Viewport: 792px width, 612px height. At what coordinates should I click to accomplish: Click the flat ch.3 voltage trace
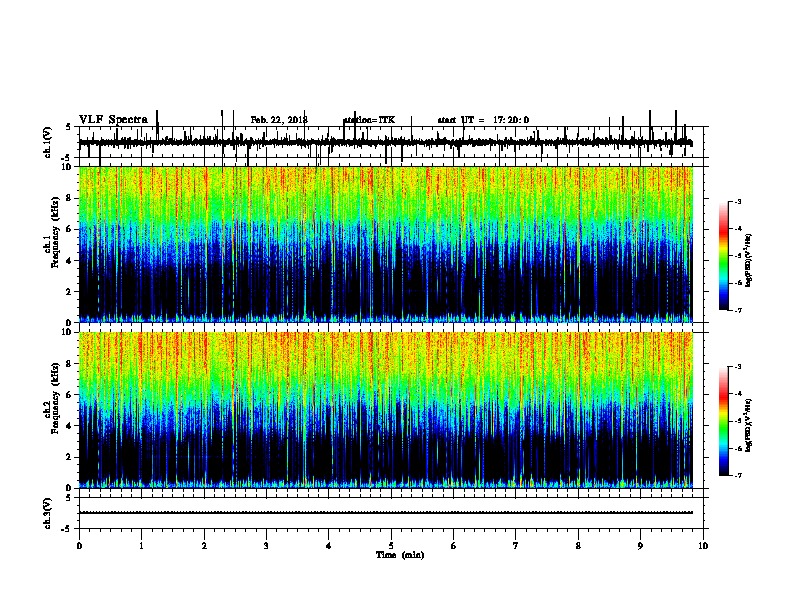pyautogui.click(x=385, y=513)
